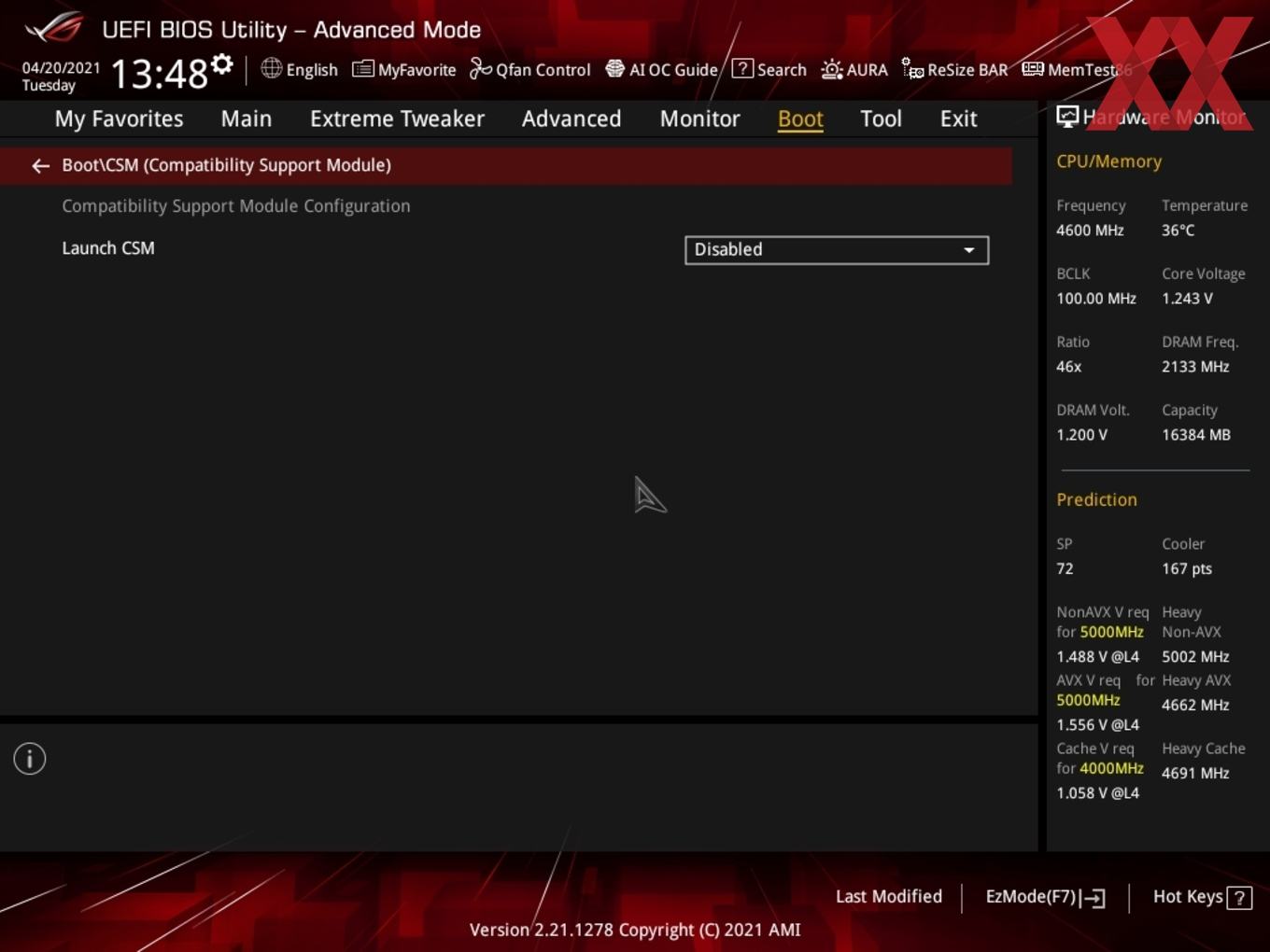Go back using the left arrow

click(40, 165)
